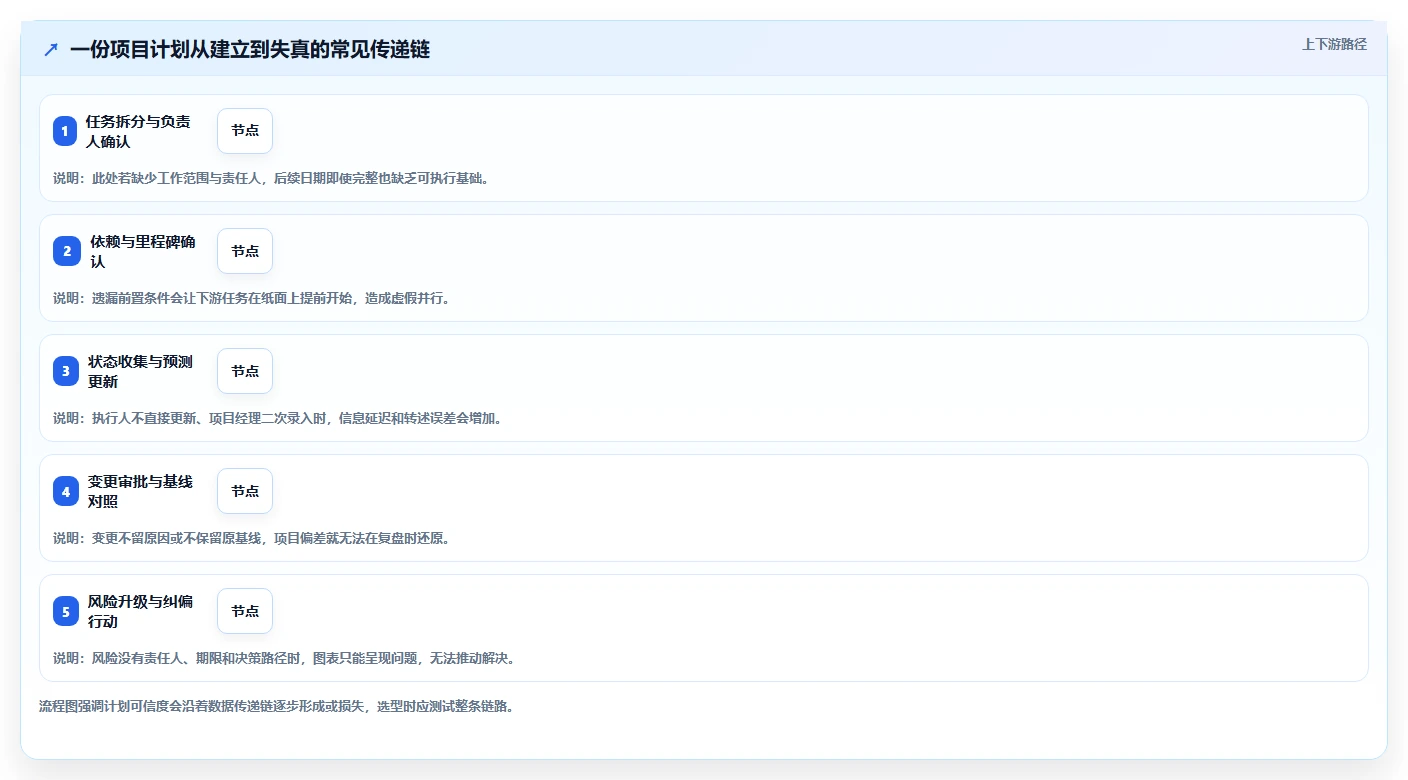
Task: Select the step title 依赖与里程碑确认
Action: click(x=142, y=251)
